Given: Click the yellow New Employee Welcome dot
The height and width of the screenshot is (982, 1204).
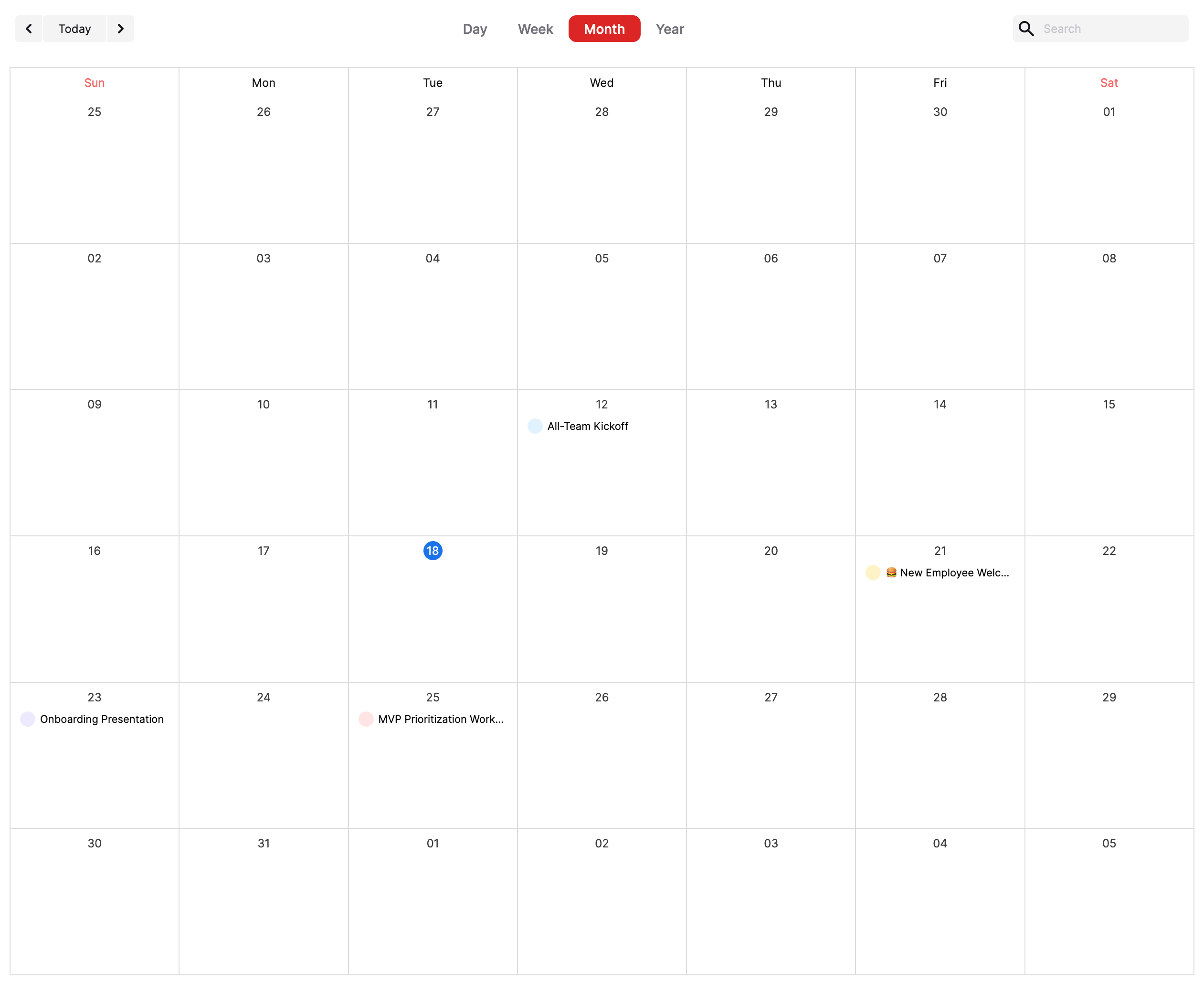Looking at the screenshot, I should coord(873,573).
